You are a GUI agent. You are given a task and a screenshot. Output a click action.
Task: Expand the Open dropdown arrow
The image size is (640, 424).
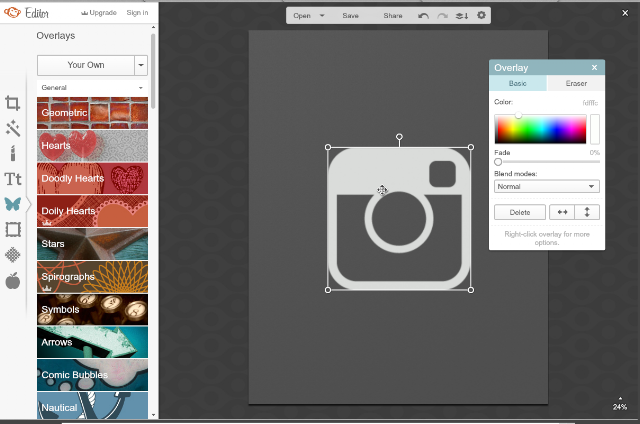coord(322,16)
